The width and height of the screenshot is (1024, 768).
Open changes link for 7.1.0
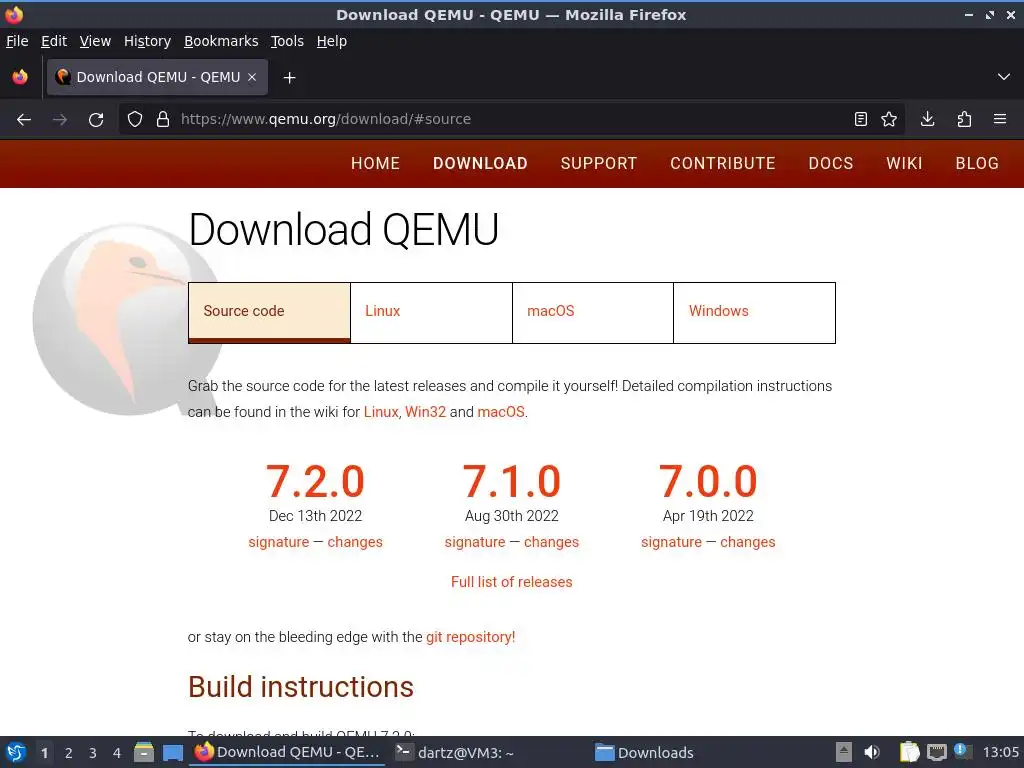[x=551, y=542]
